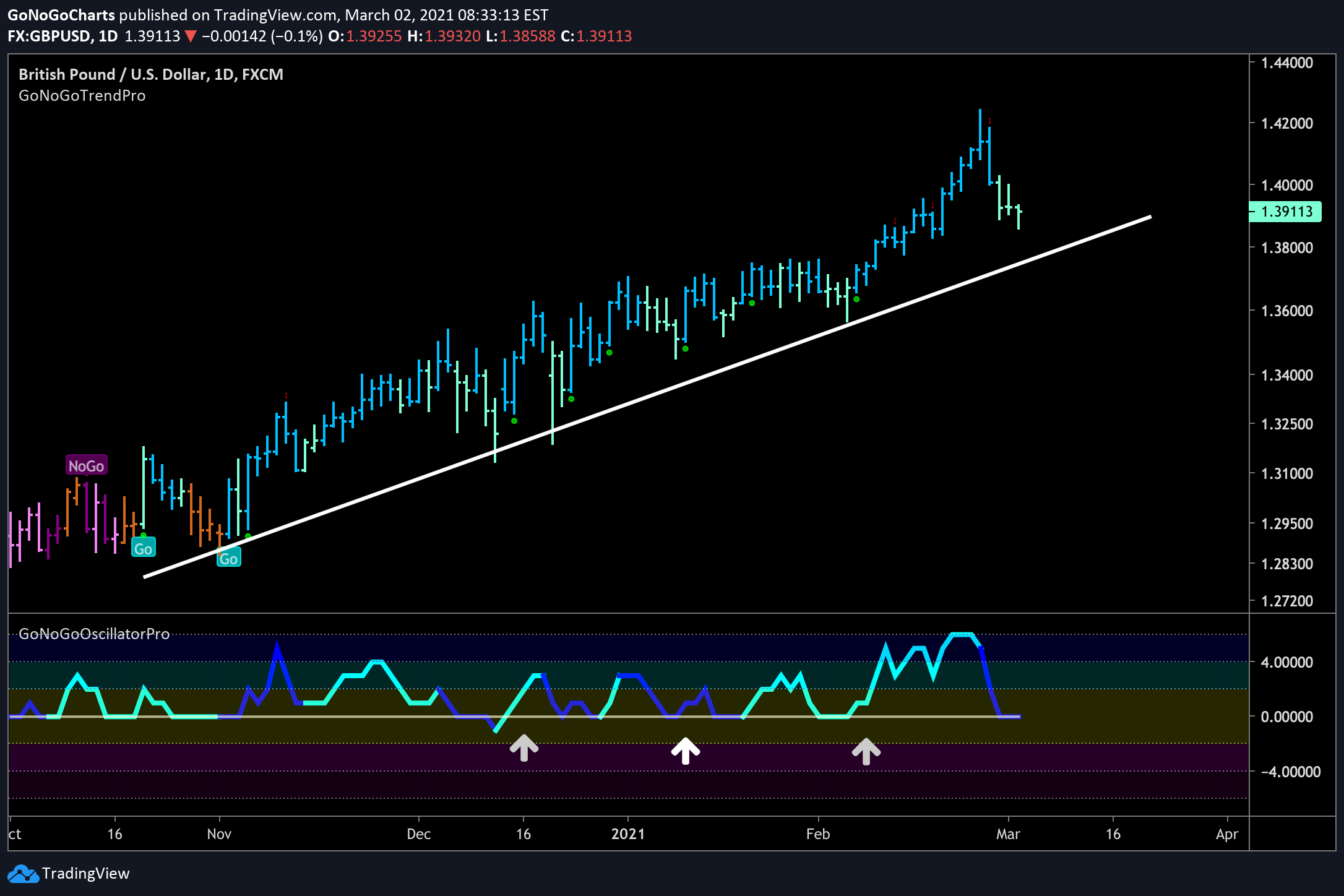Screen dimensions: 1344x896
Task: Click the −0.00142 (−0.1%) change value
Action: pos(262,37)
